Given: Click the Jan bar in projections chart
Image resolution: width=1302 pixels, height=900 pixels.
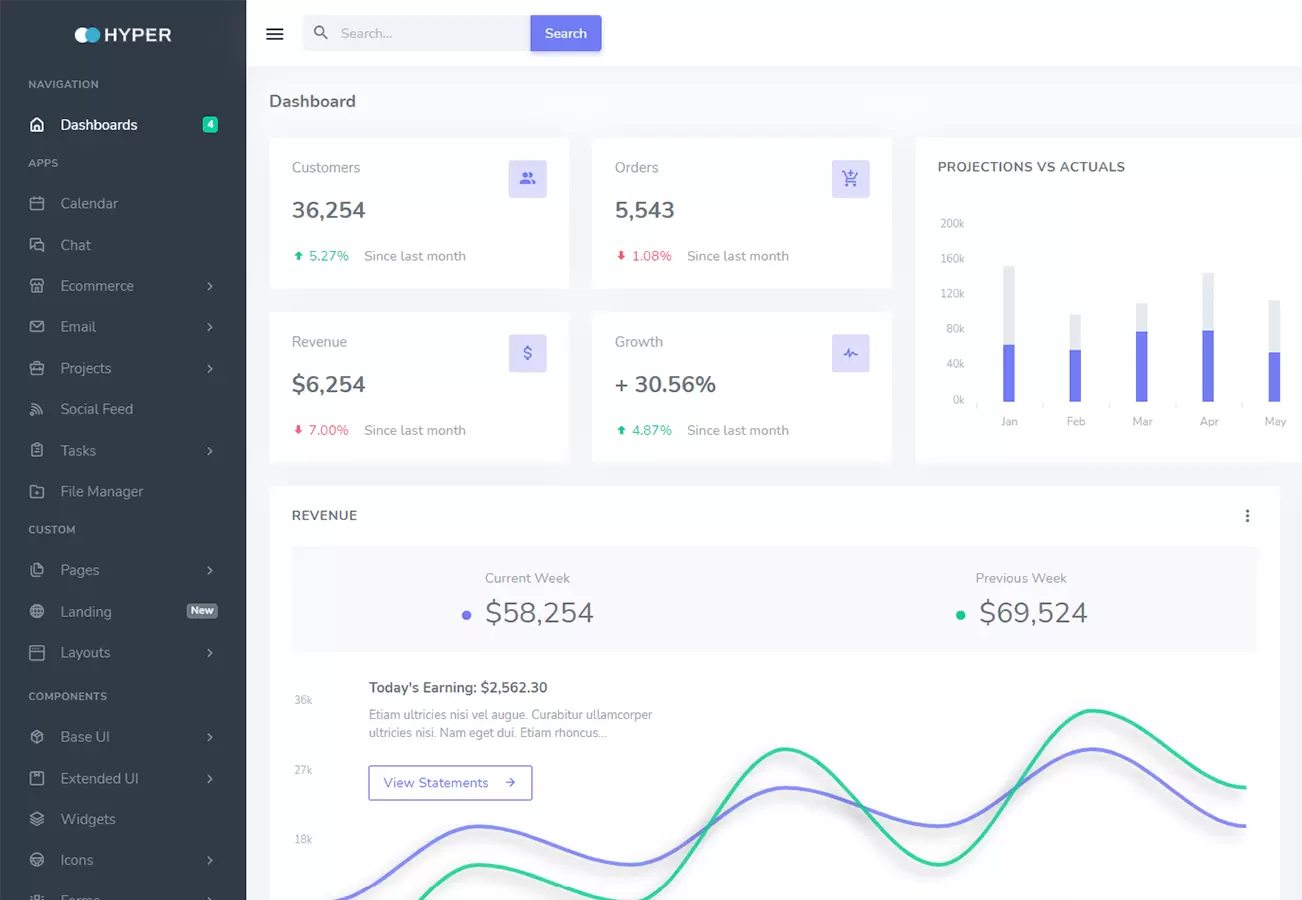Looking at the screenshot, I should [1009, 334].
